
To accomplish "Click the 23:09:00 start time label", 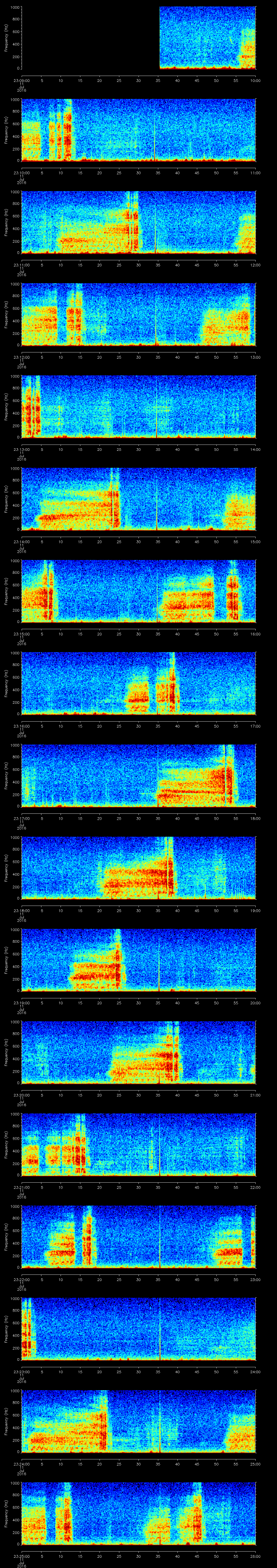I will (21, 80).
